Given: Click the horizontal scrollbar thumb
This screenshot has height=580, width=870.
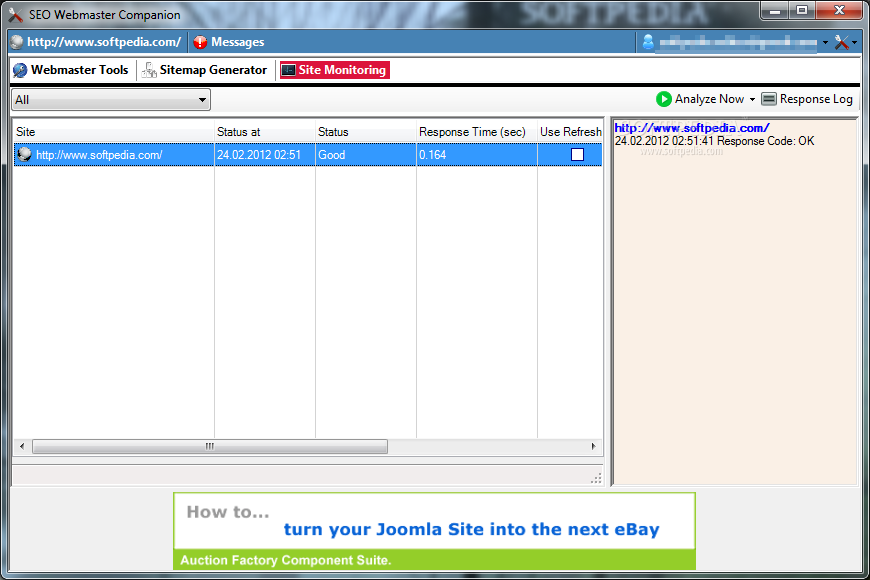Looking at the screenshot, I should click(x=210, y=446).
